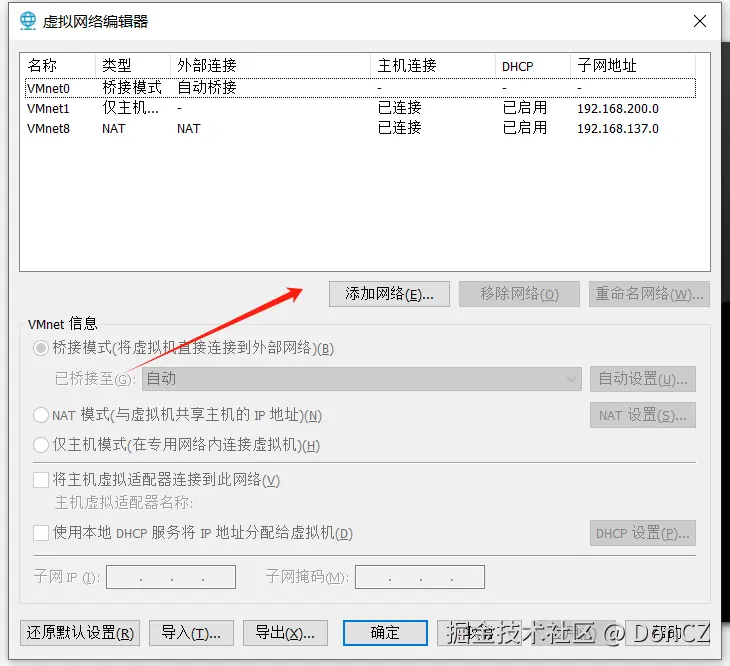This screenshot has height=666, width=730.
Task: Select 桥接模式 radio button
Action: pyautogui.click(x=41, y=348)
